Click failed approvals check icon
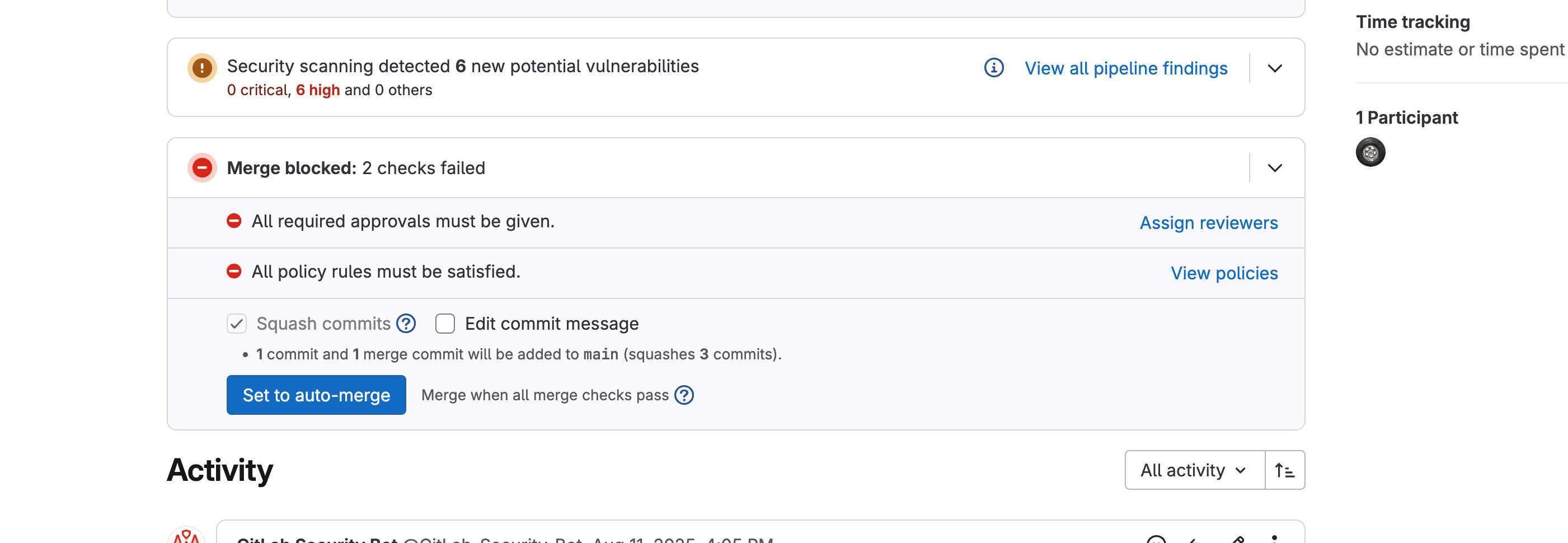The width and height of the screenshot is (1568, 543). pyautogui.click(x=234, y=221)
